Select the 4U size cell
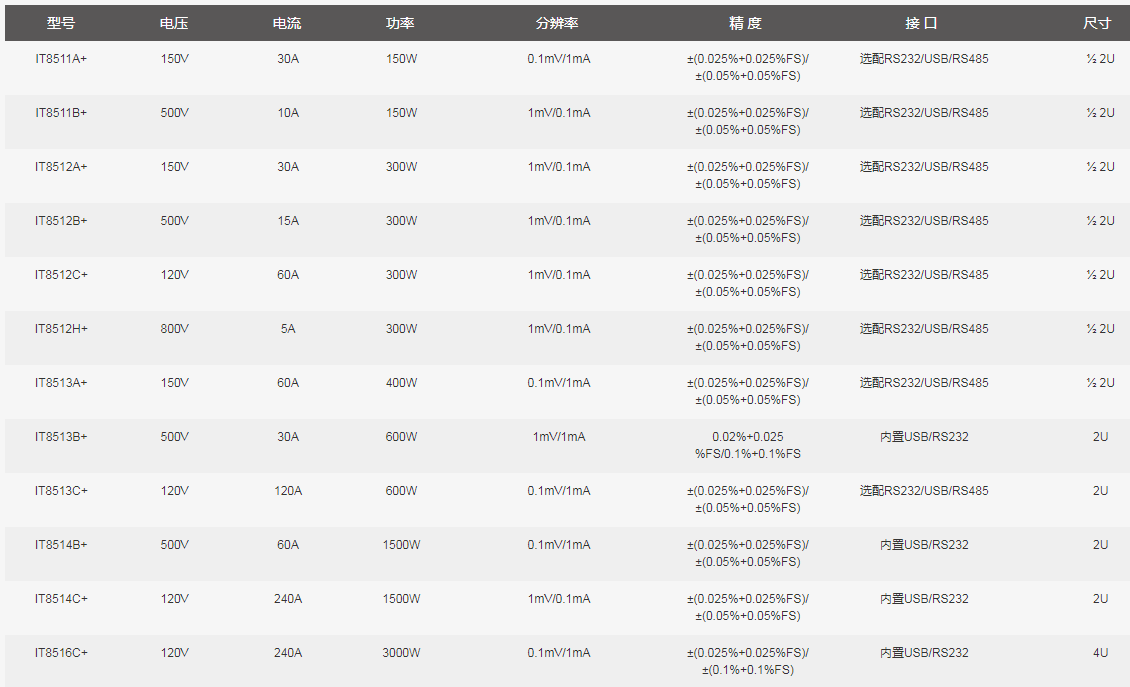 1100,653
